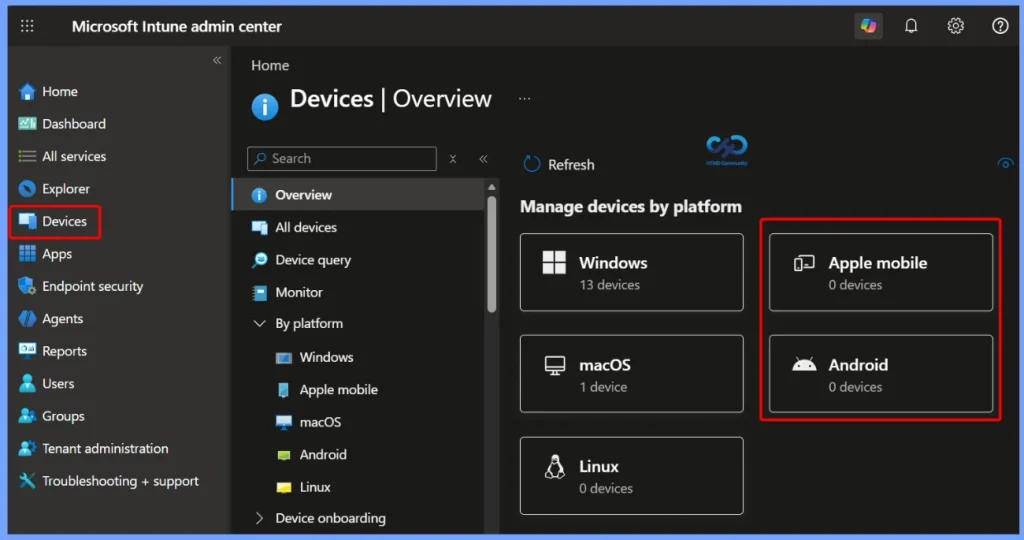Image resolution: width=1024 pixels, height=540 pixels.
Task: Expand the Device onboarding group
Action: pyautogui.click(x=259, y=518)
